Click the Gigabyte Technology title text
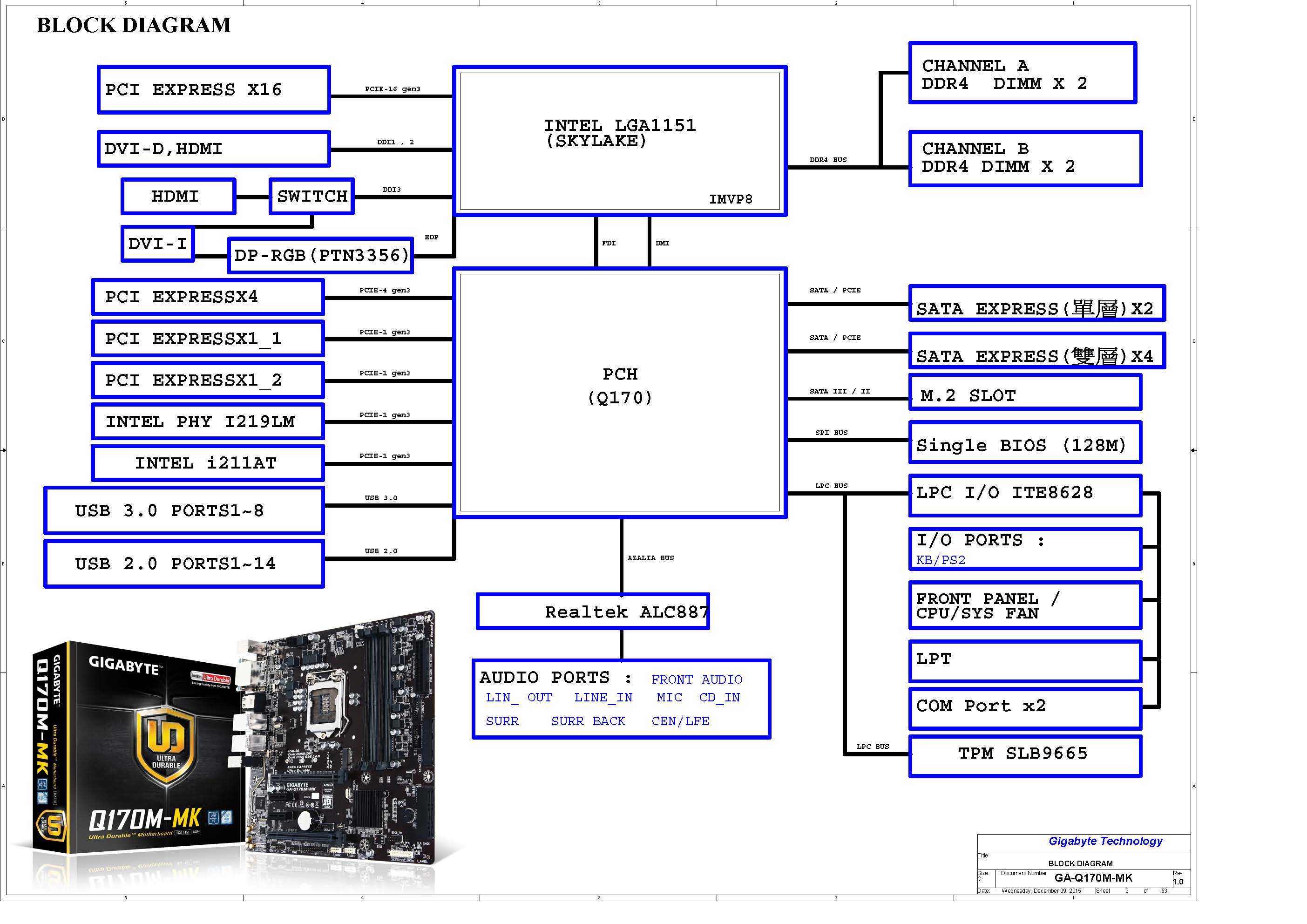 tap(1105, 841)
